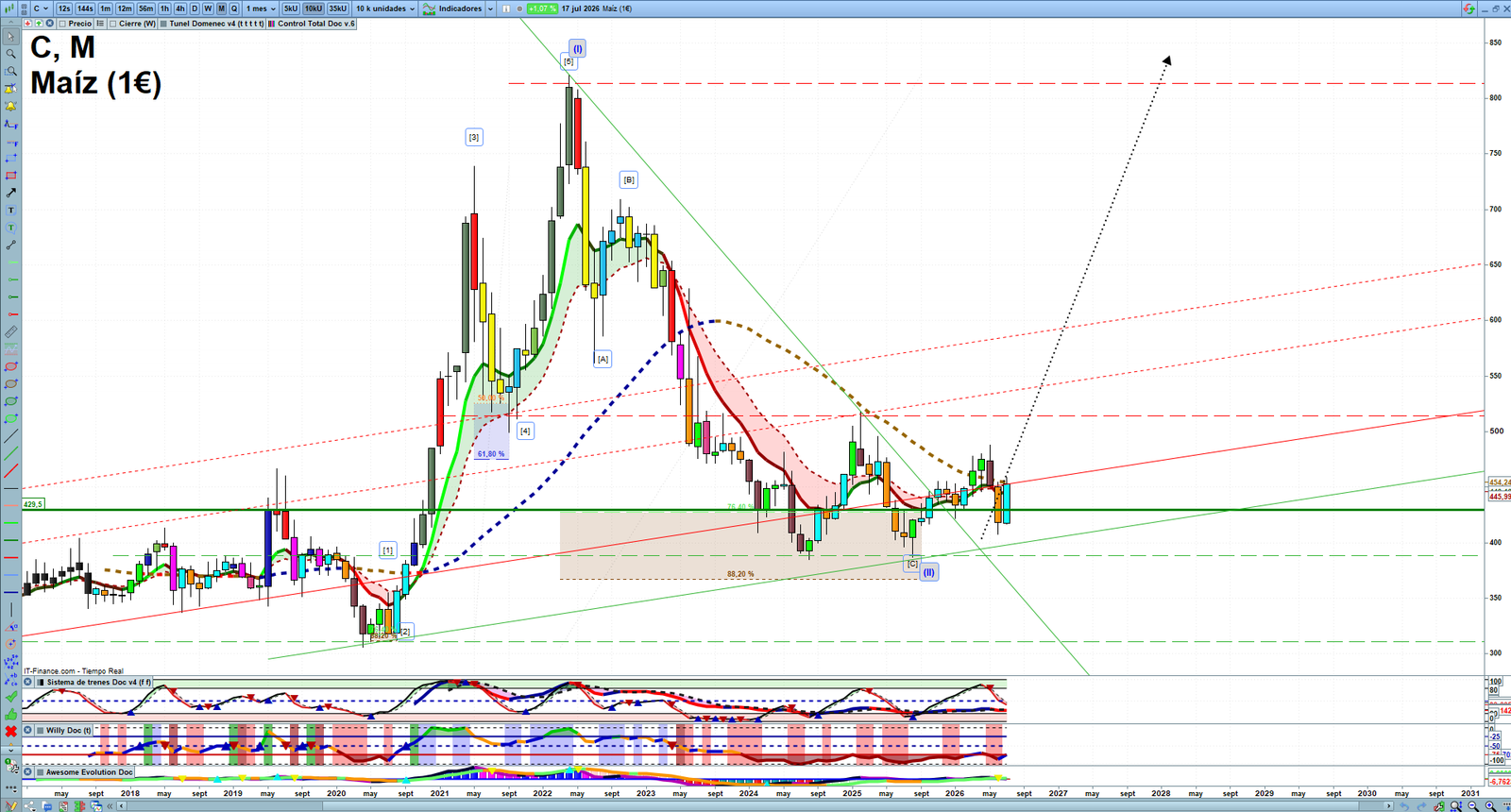Select the segment line tool

[x=11, y=245]
